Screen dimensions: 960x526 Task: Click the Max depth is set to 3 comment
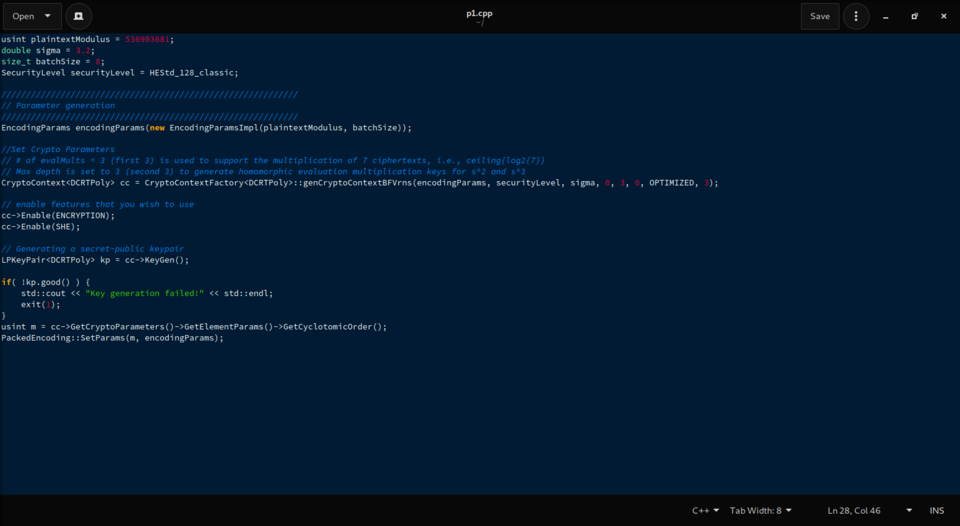pyautogui.click(x=263, y=172)
